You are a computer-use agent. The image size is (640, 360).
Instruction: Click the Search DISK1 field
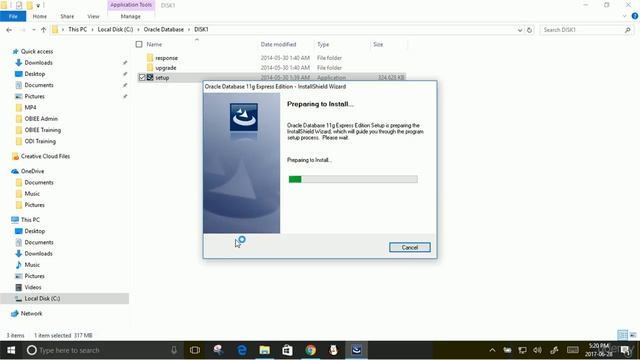pos(581,30)
